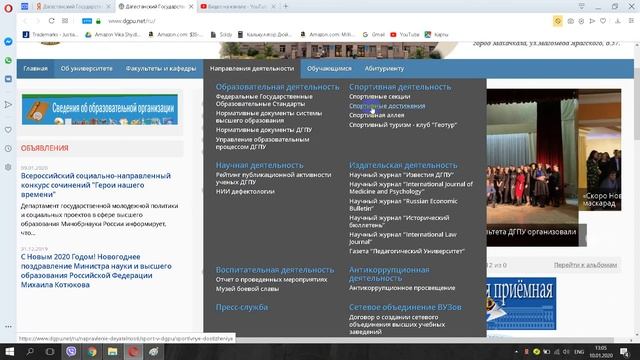Click Сведения об образовательной организации banner
The width and height of the screenshot is (640, 360).
(100, 109)
